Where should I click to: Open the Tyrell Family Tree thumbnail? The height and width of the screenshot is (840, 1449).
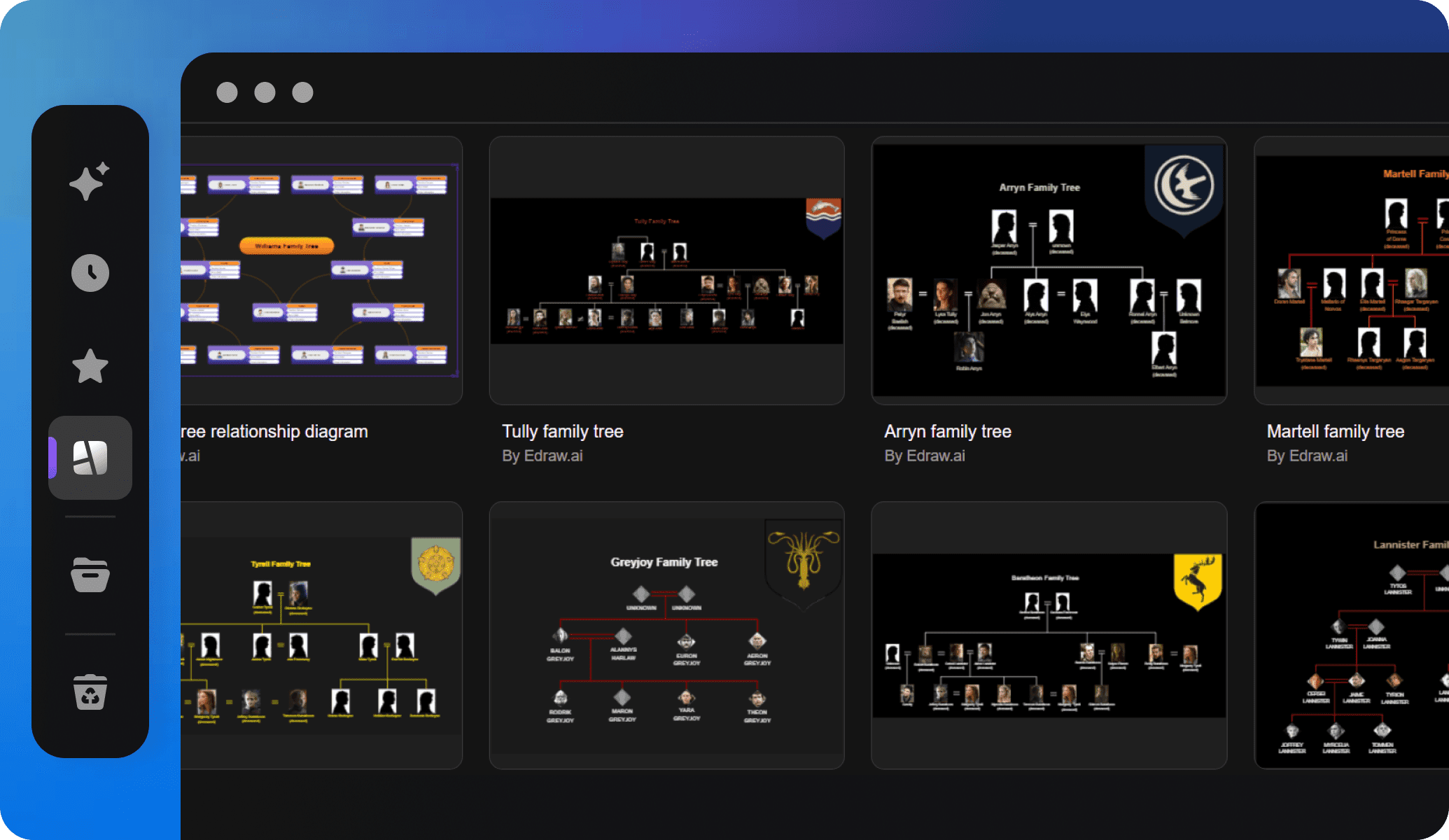tap(321, 636)
